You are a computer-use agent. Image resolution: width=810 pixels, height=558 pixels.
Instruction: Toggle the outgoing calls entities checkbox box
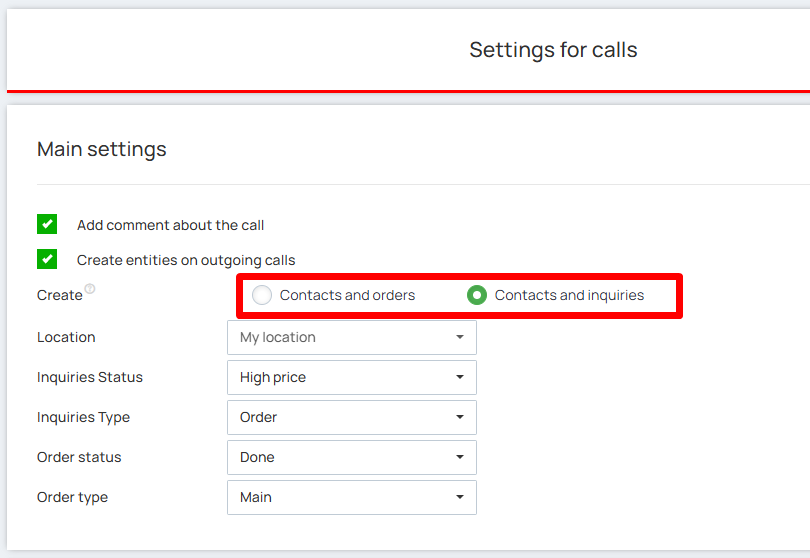[47, 259]
